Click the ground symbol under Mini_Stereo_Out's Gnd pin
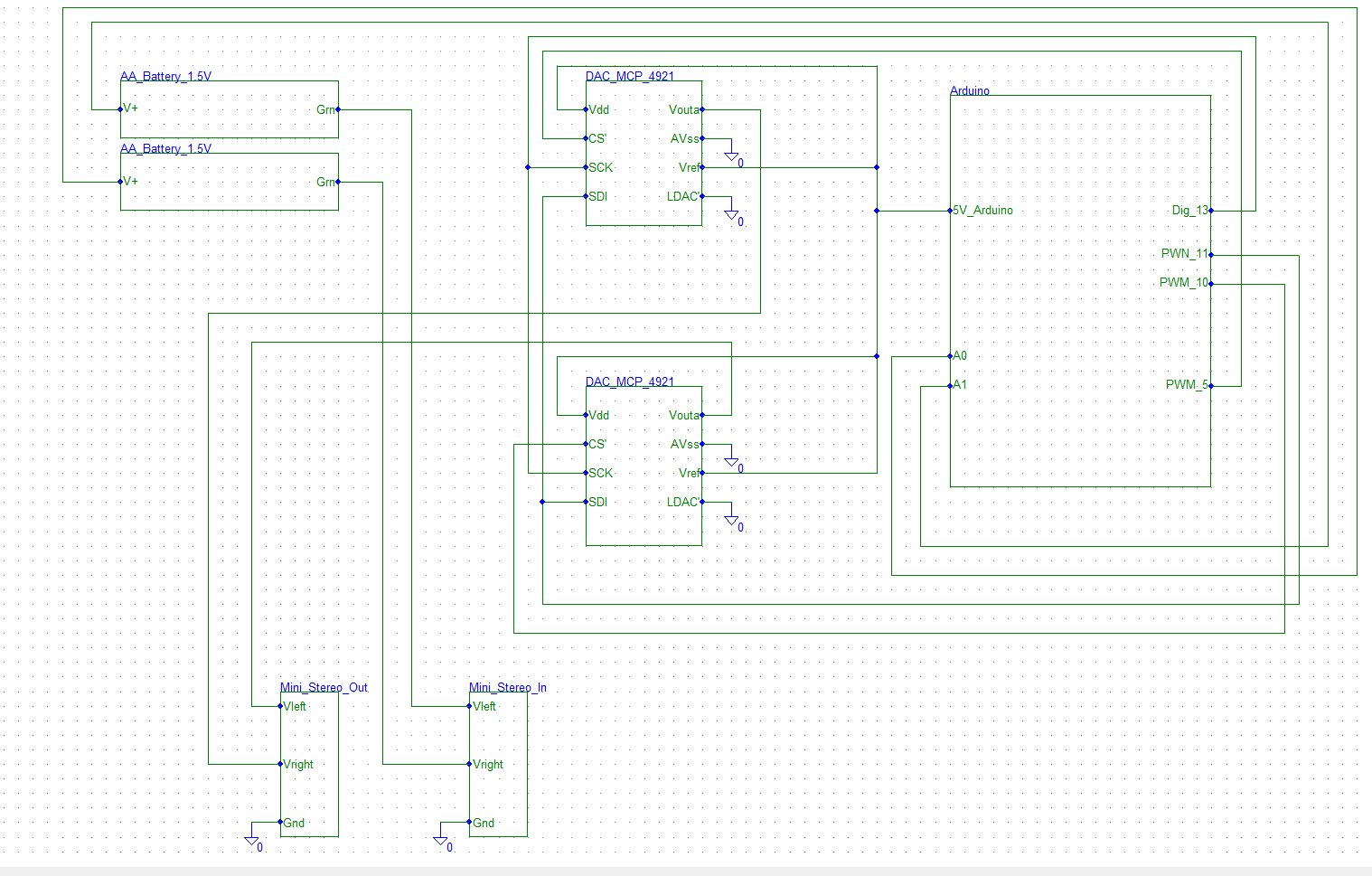1372x876 pixels. [x=253, y=839]
